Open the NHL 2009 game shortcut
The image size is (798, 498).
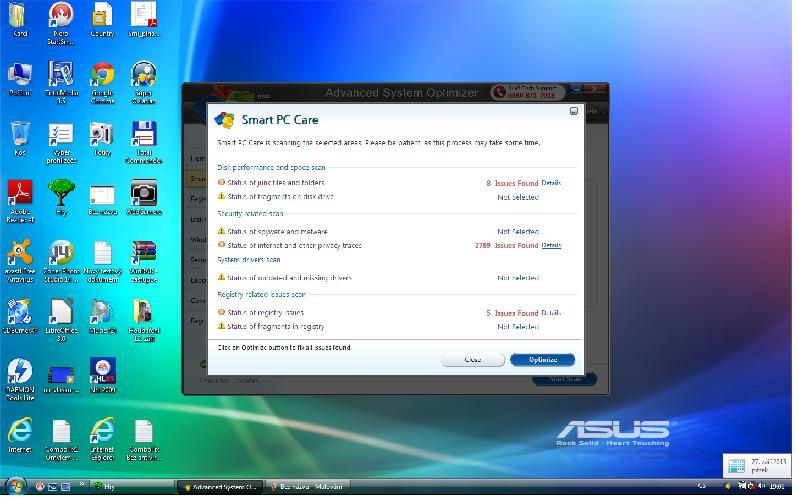click(102, 375)
